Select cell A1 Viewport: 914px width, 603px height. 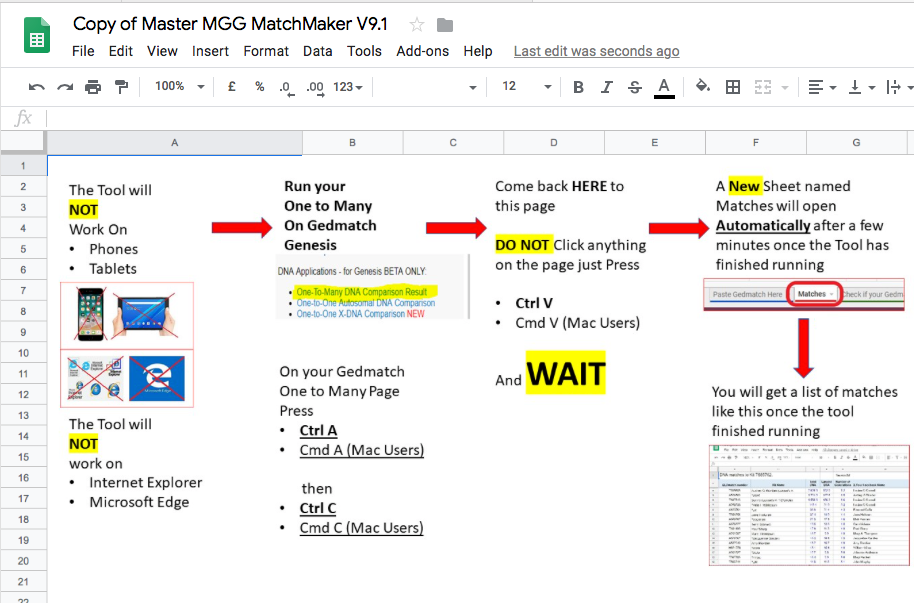click(174, 165)
